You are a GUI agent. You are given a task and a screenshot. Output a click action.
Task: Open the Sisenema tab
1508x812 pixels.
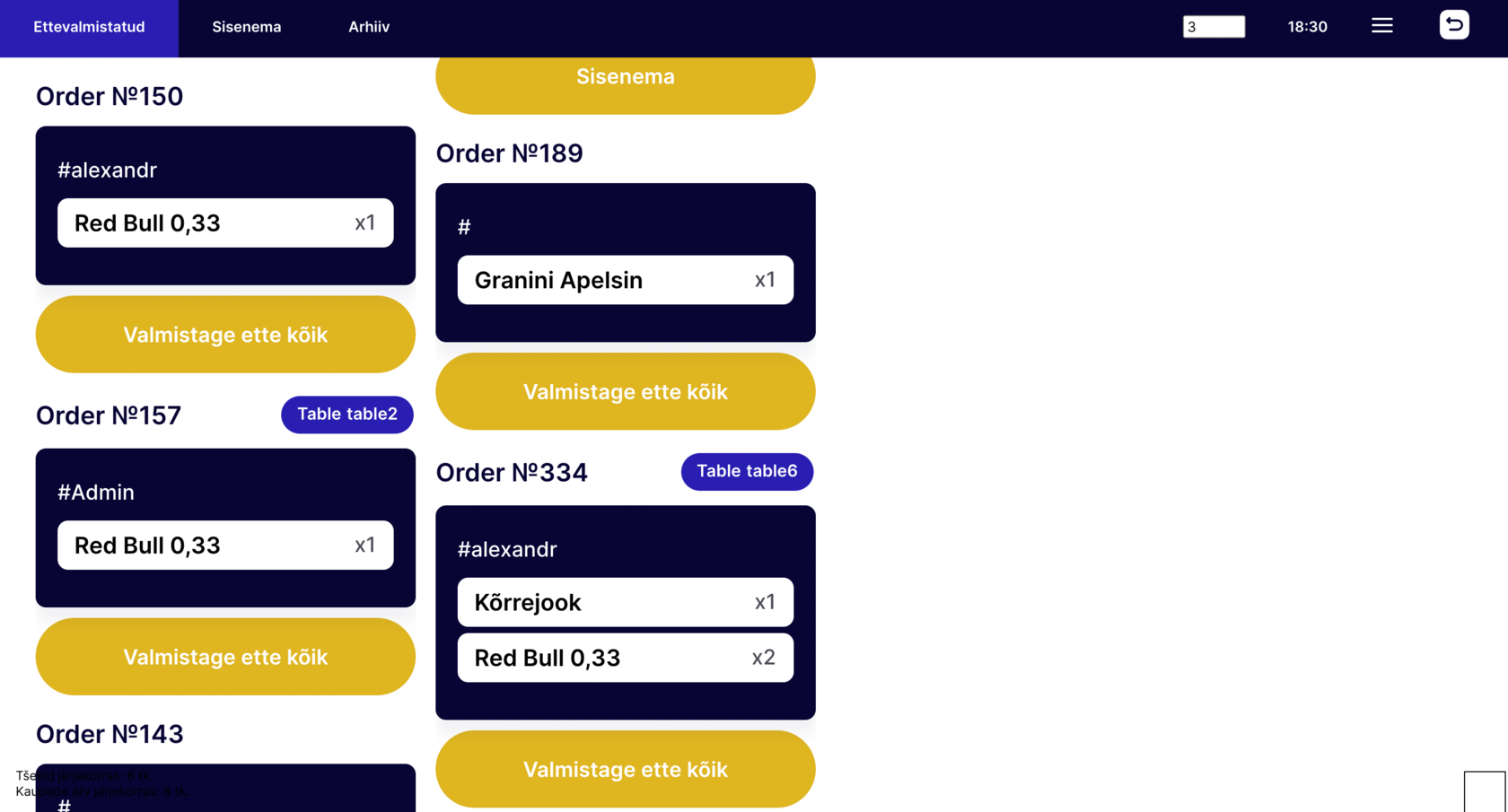(x=246, y=27)
